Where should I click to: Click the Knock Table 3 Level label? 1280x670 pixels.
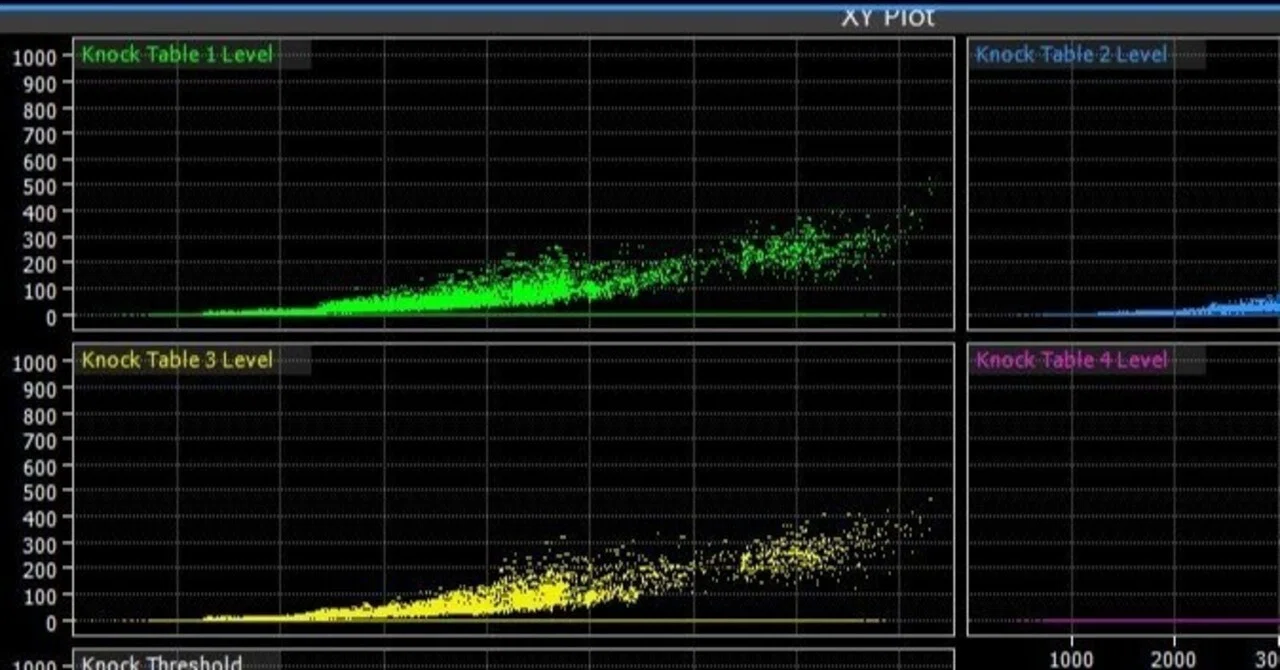coord(177,360)
